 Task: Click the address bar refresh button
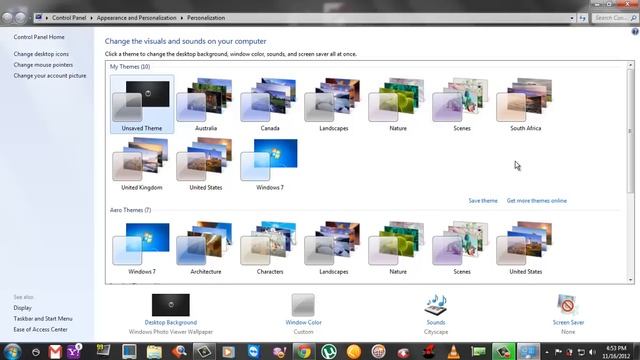(582, 18)
